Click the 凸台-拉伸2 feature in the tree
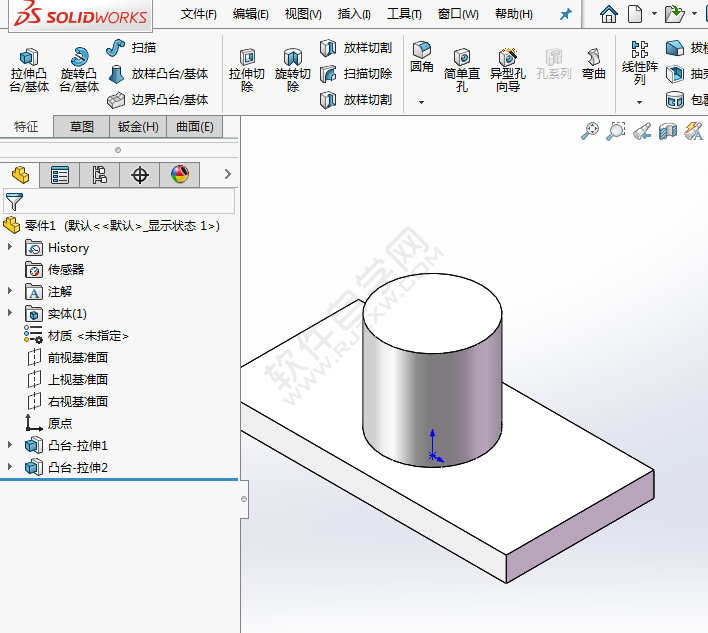The height and width of the screenshot is (633, 708). tap(77, 467)
